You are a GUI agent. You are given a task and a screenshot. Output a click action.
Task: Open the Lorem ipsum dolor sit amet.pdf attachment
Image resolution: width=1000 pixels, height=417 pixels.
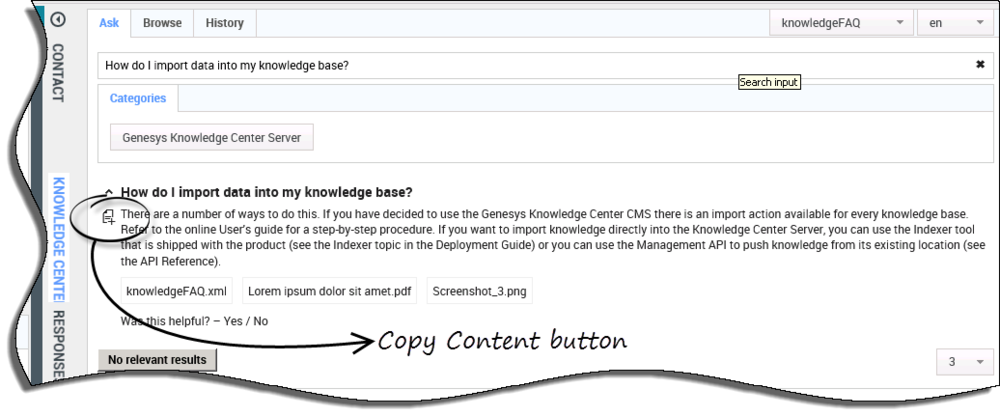point(329,291)
